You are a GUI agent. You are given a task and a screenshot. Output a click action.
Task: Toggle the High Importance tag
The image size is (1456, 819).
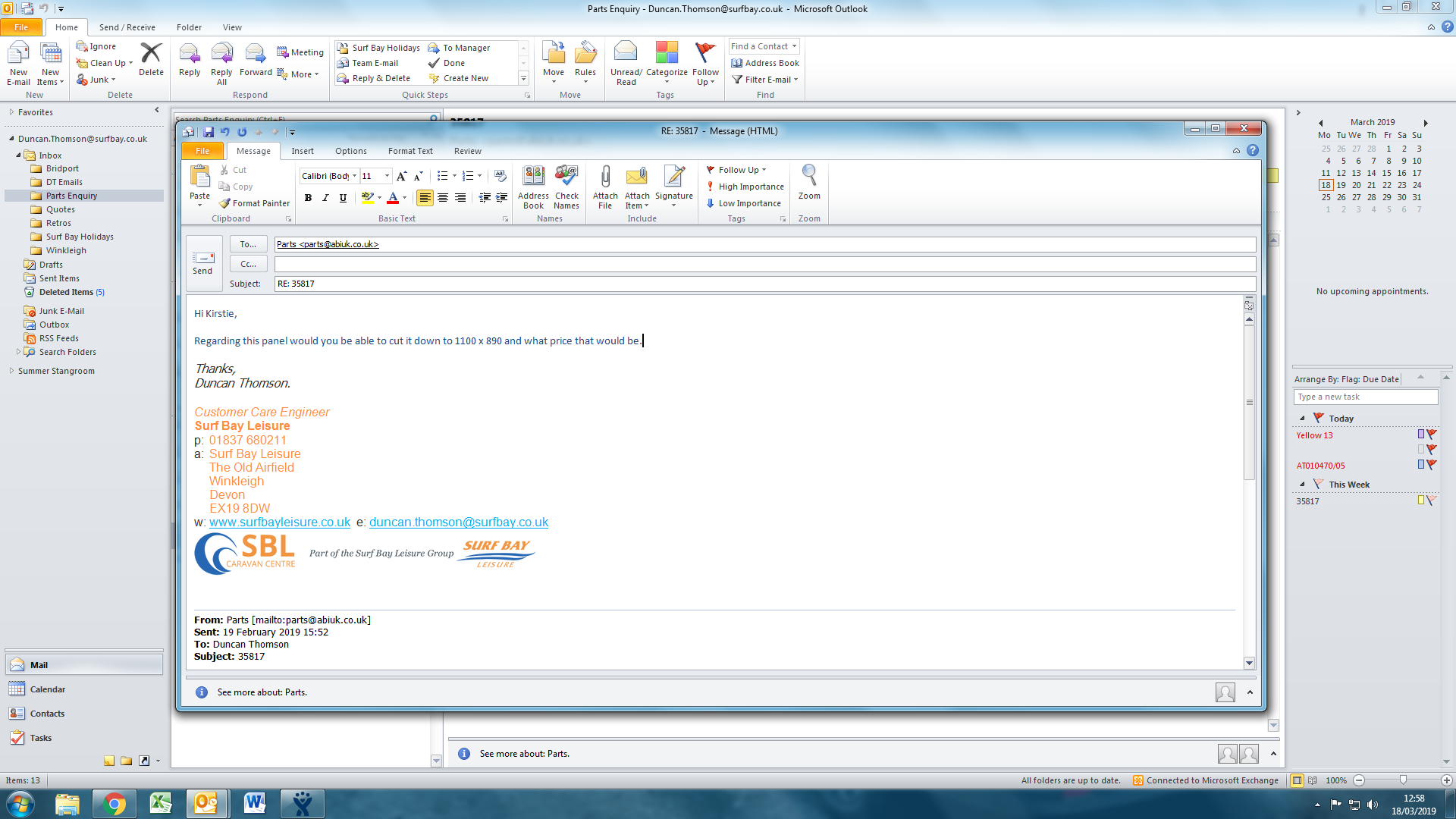pyautogui.click(x=745, y=187)
